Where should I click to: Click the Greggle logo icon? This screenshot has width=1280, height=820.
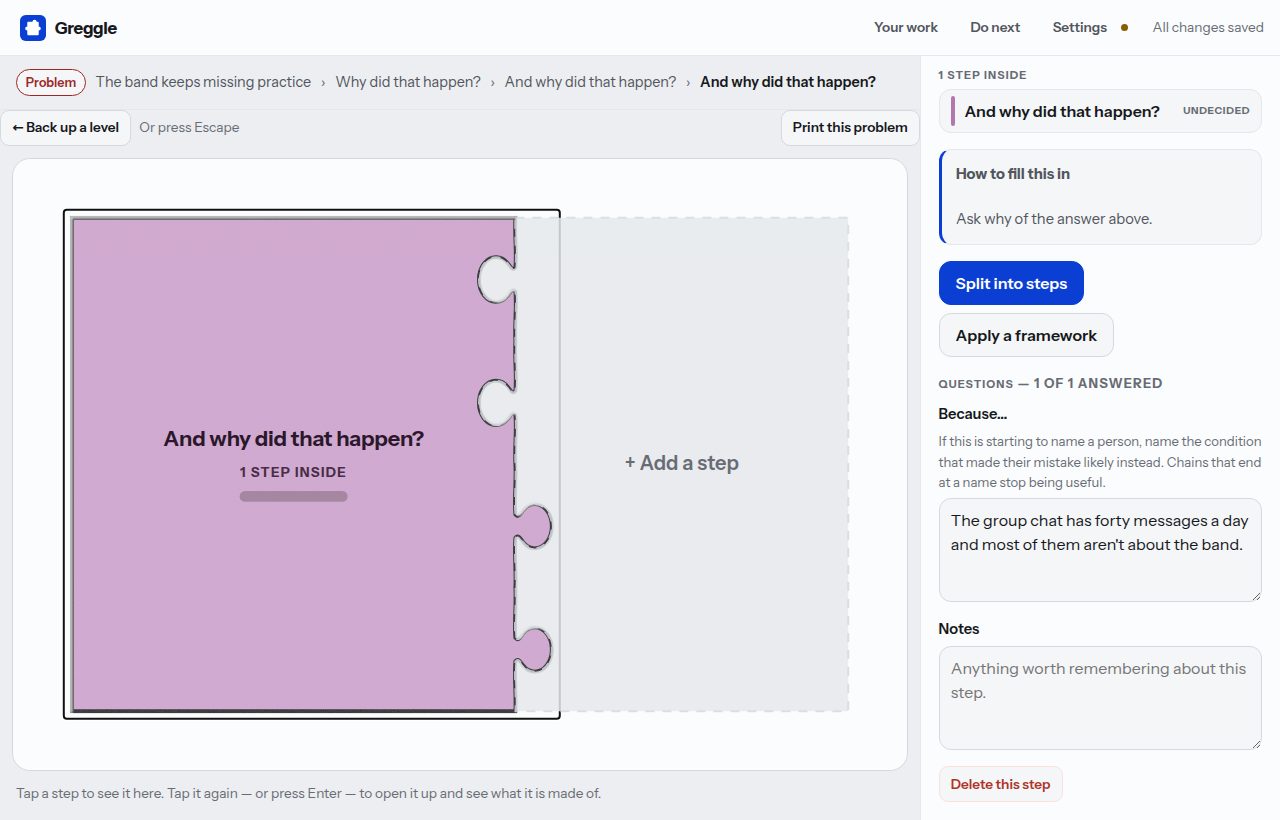(x=33, y=28)
